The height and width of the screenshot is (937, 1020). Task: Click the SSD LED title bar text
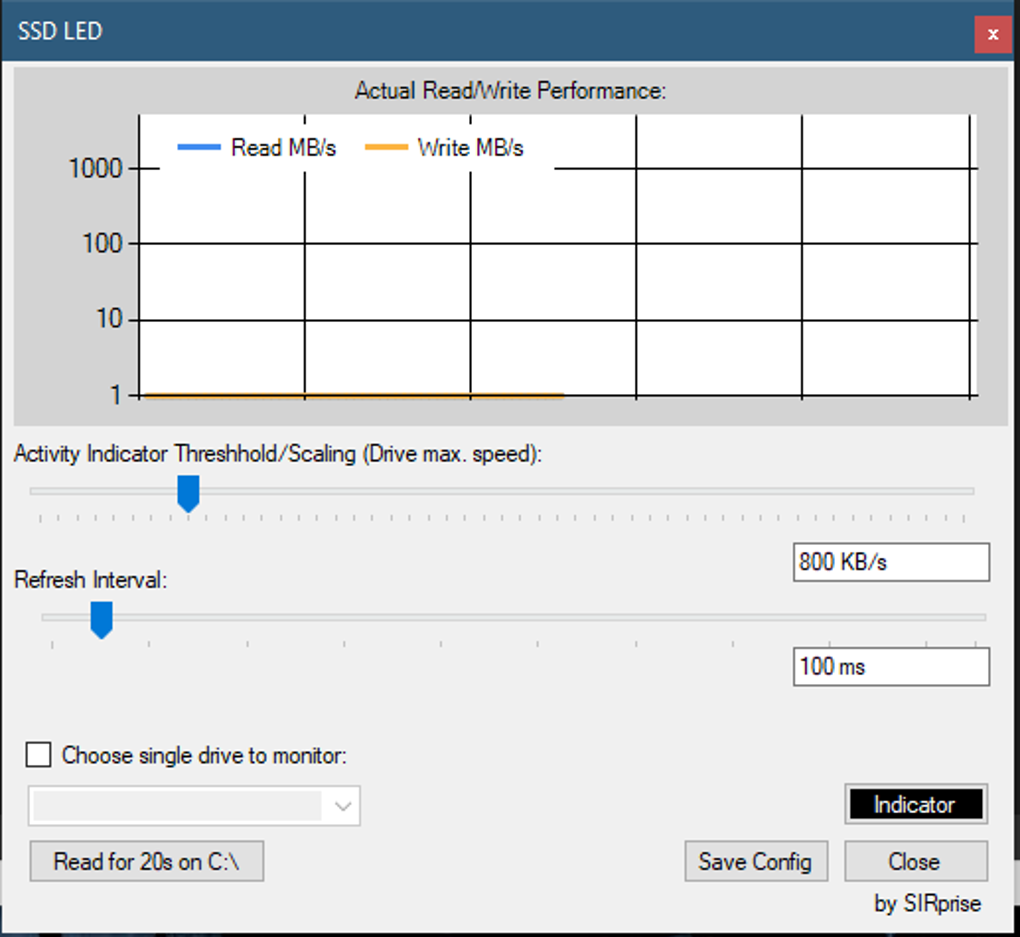pos(60,31)
